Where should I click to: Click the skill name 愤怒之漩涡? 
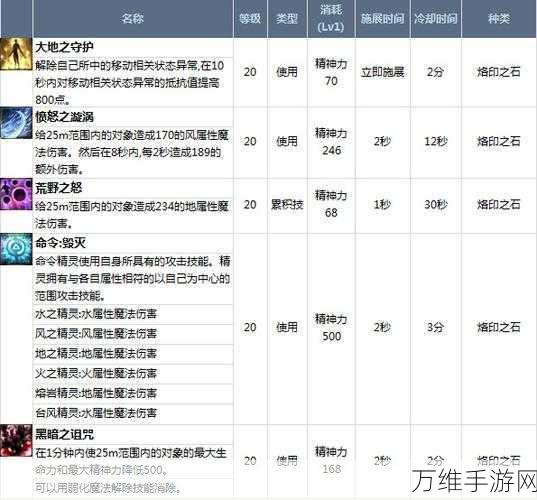click(x=64, y=117)
